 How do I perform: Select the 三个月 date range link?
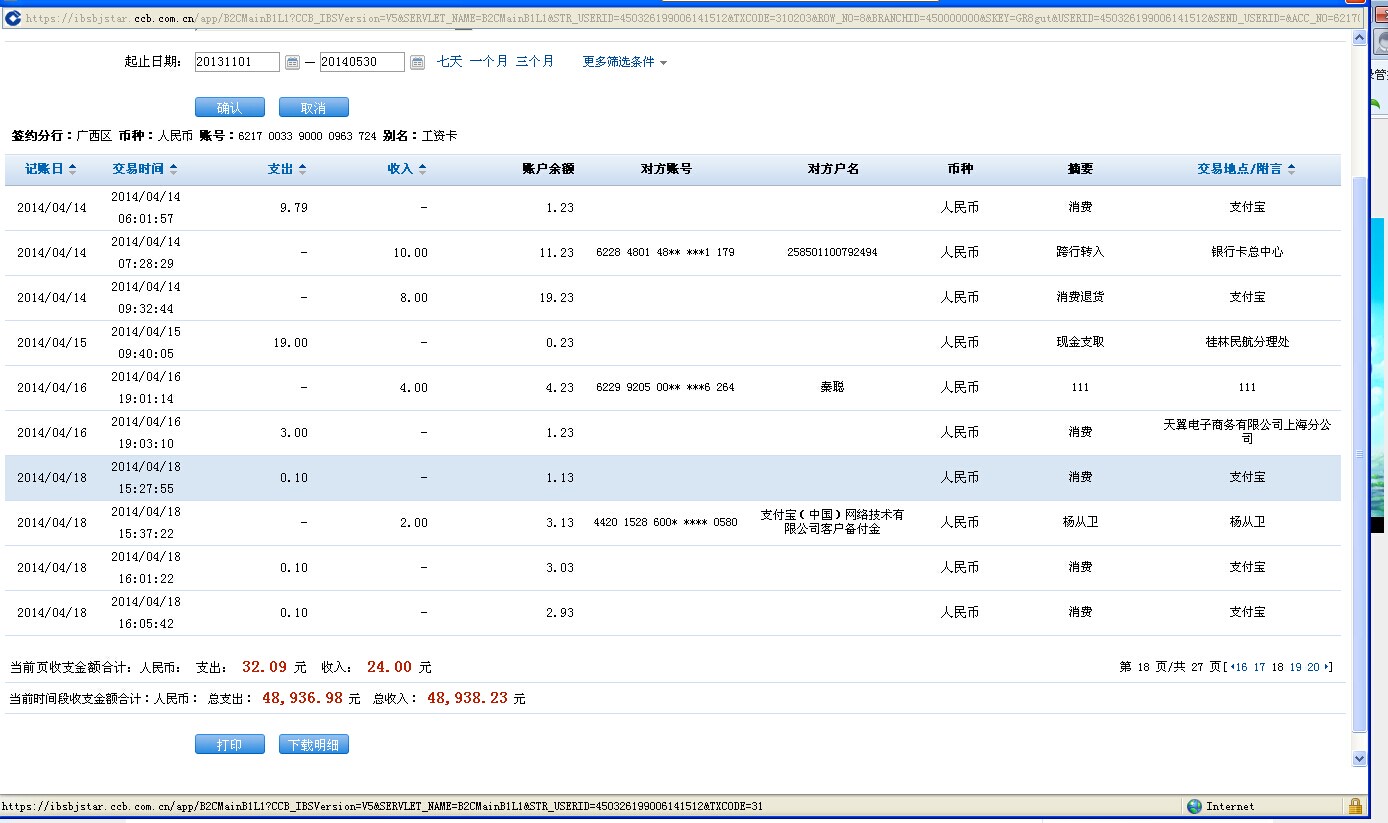click(534, 62)
